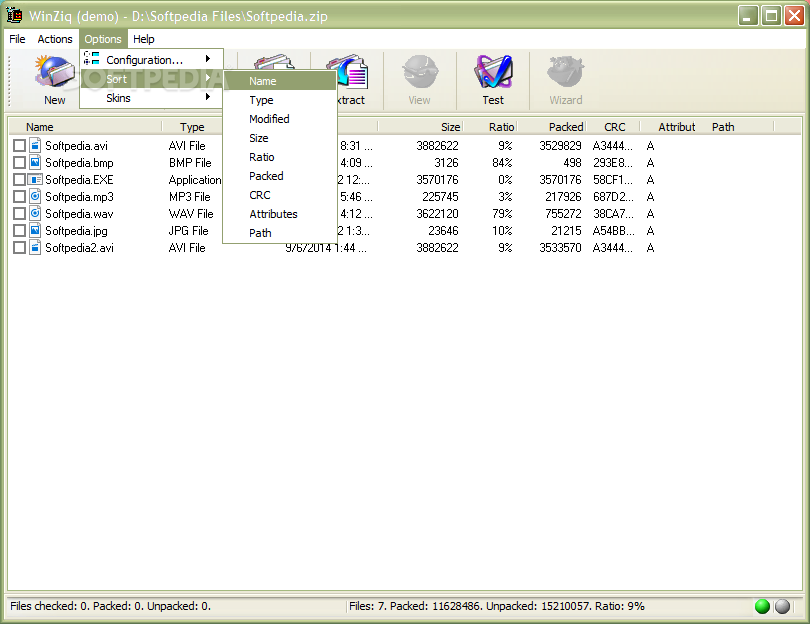Open the File menu

pyautogui.click(x=17, y=39)
